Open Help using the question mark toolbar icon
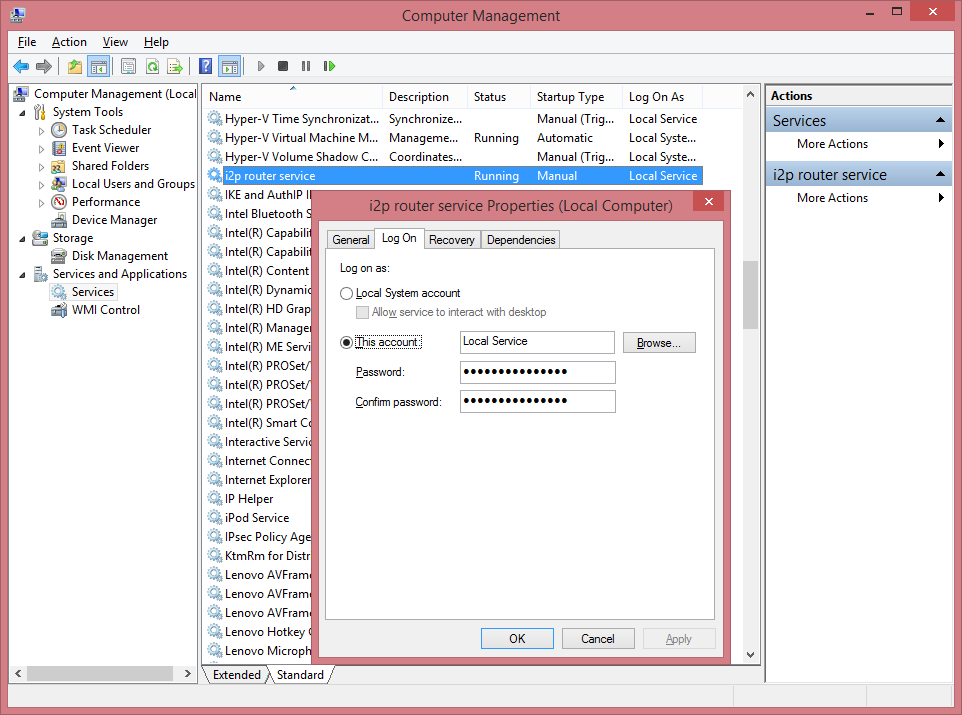Viewport: 962px width, 715px height. coord(206,66)
